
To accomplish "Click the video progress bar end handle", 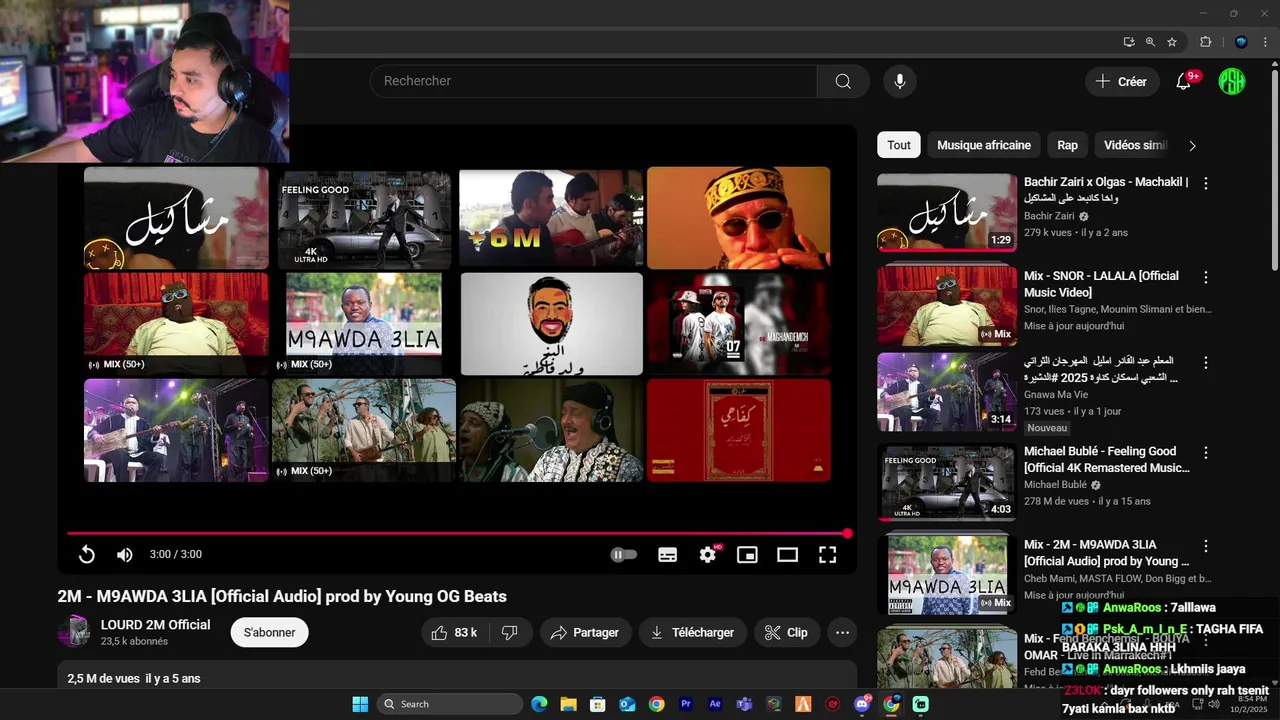I will click(x=847, y=534).
